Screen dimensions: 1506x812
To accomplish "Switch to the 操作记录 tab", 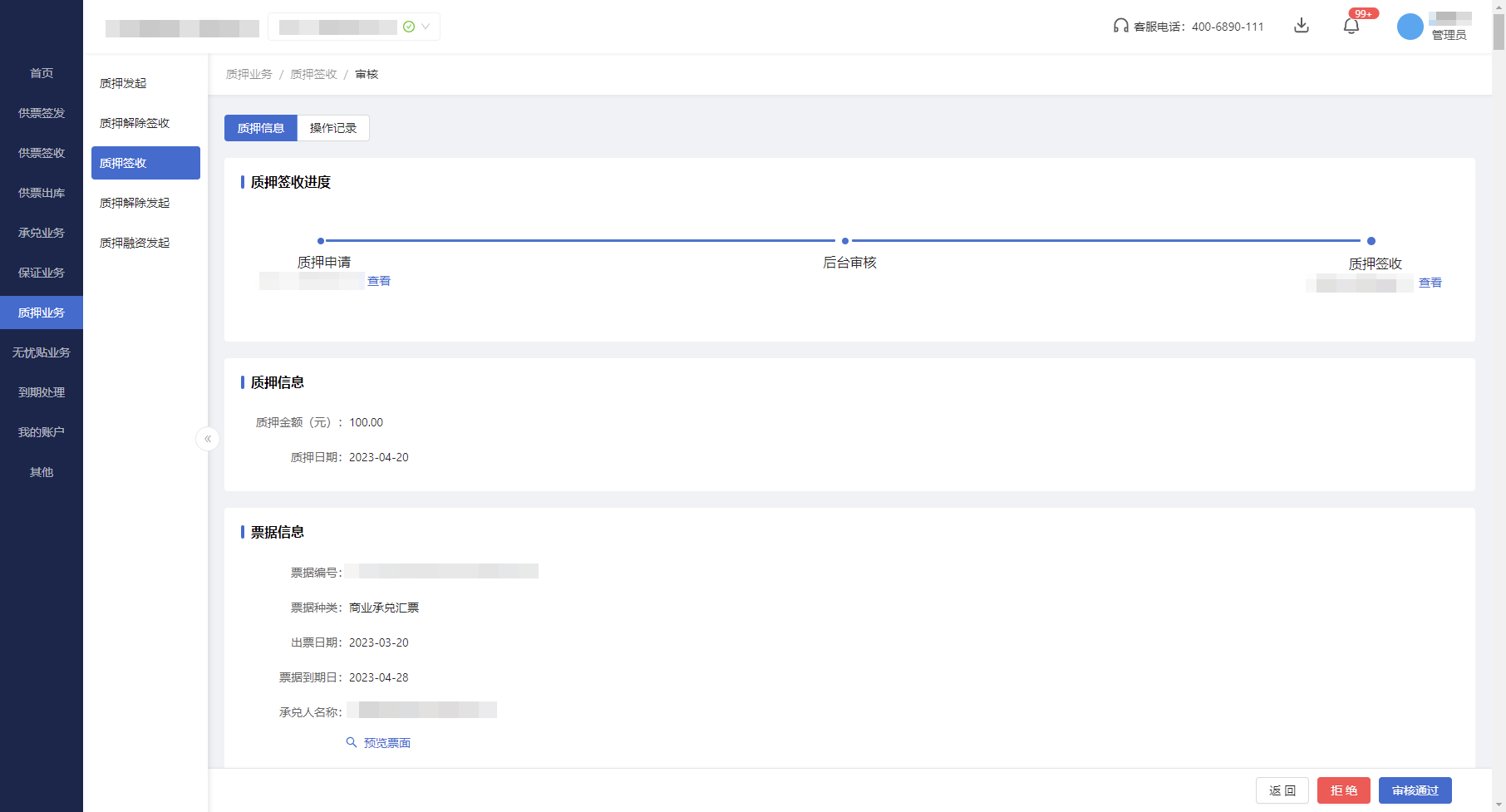I will point(332,128).
